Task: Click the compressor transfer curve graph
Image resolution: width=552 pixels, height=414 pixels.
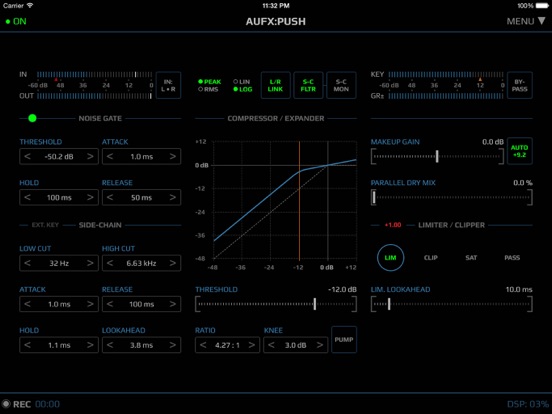Action: (285, 200)
